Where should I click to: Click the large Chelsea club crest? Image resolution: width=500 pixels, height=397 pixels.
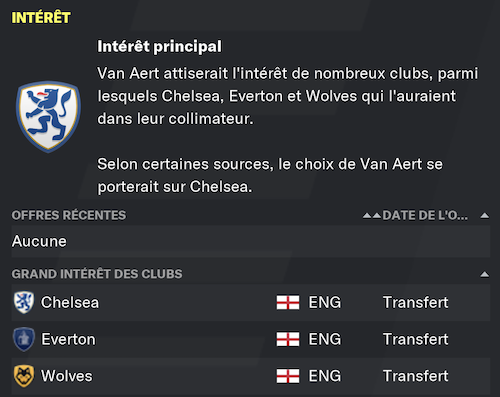[48, 117]
